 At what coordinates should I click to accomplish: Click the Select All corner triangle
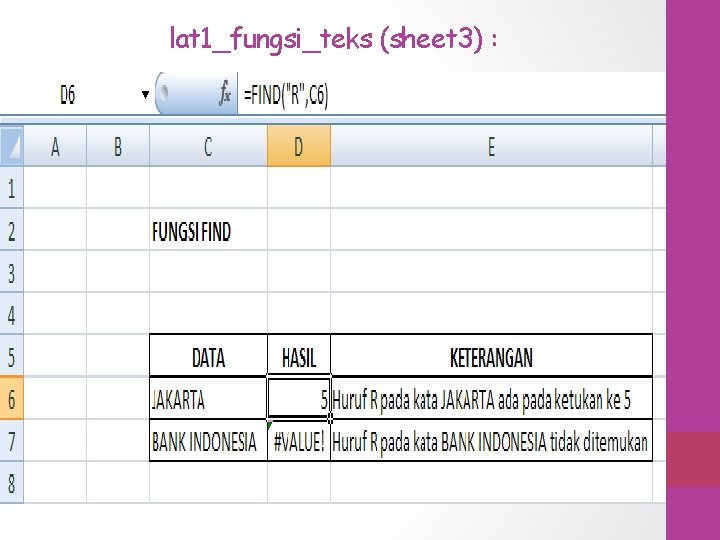click(x=11, y=146)
